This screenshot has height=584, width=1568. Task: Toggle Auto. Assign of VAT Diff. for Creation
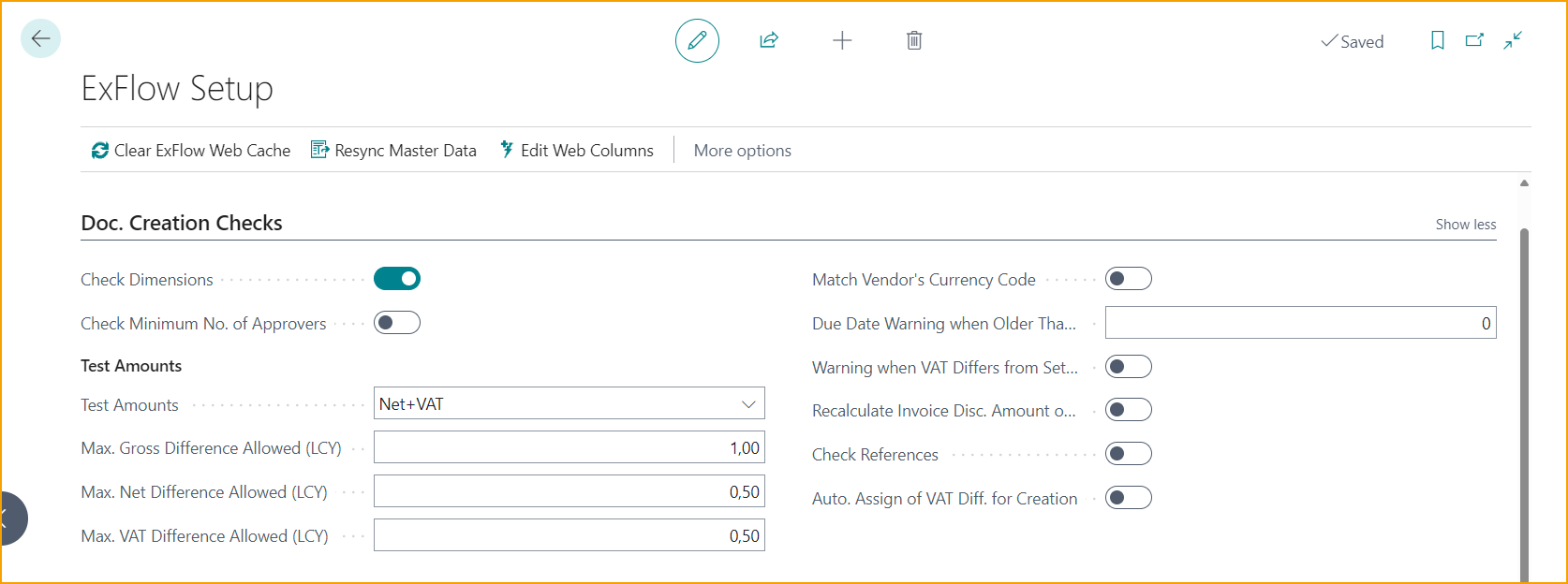point(1129,498)
